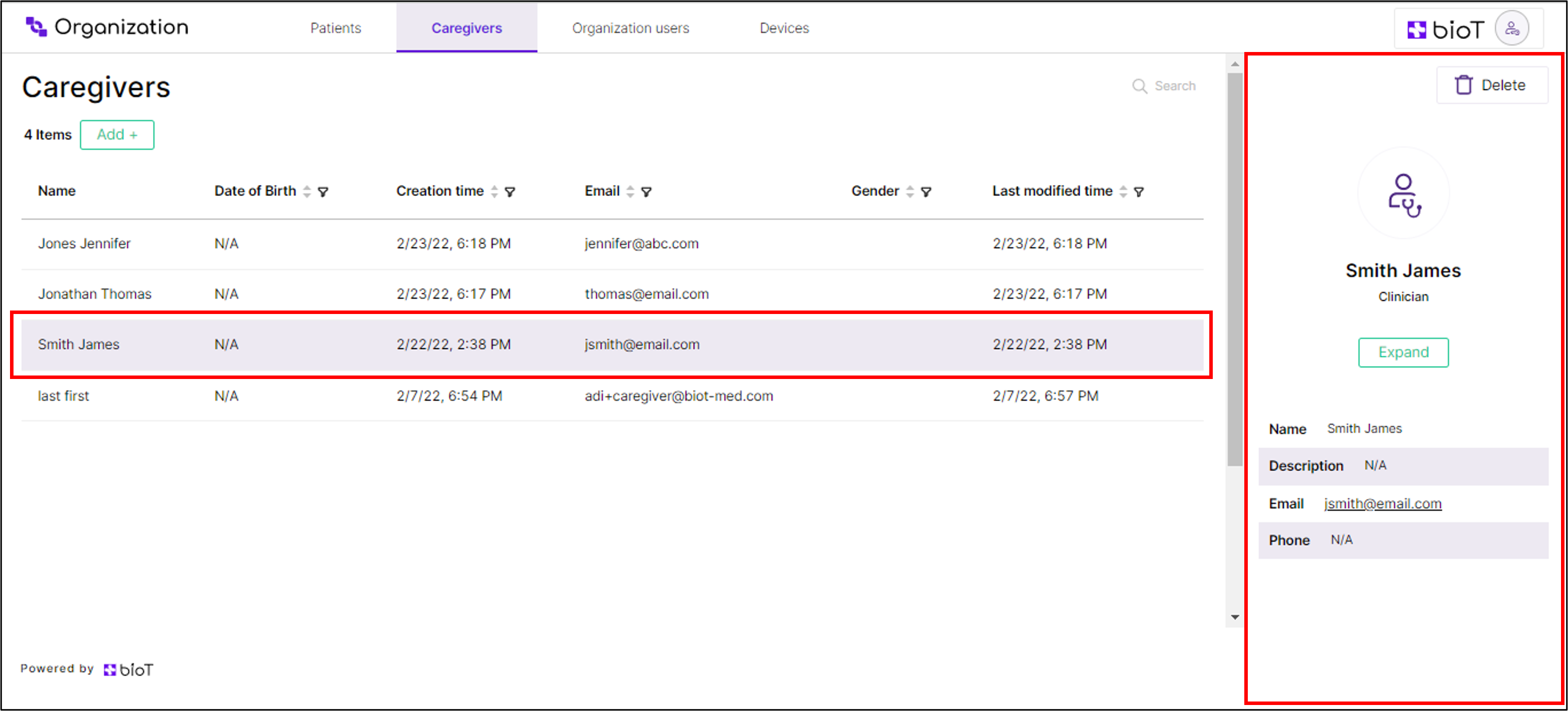Open the Email column filter icon
The width and height of the screenshot is (1568, 711).
click(x=646, y=191)
